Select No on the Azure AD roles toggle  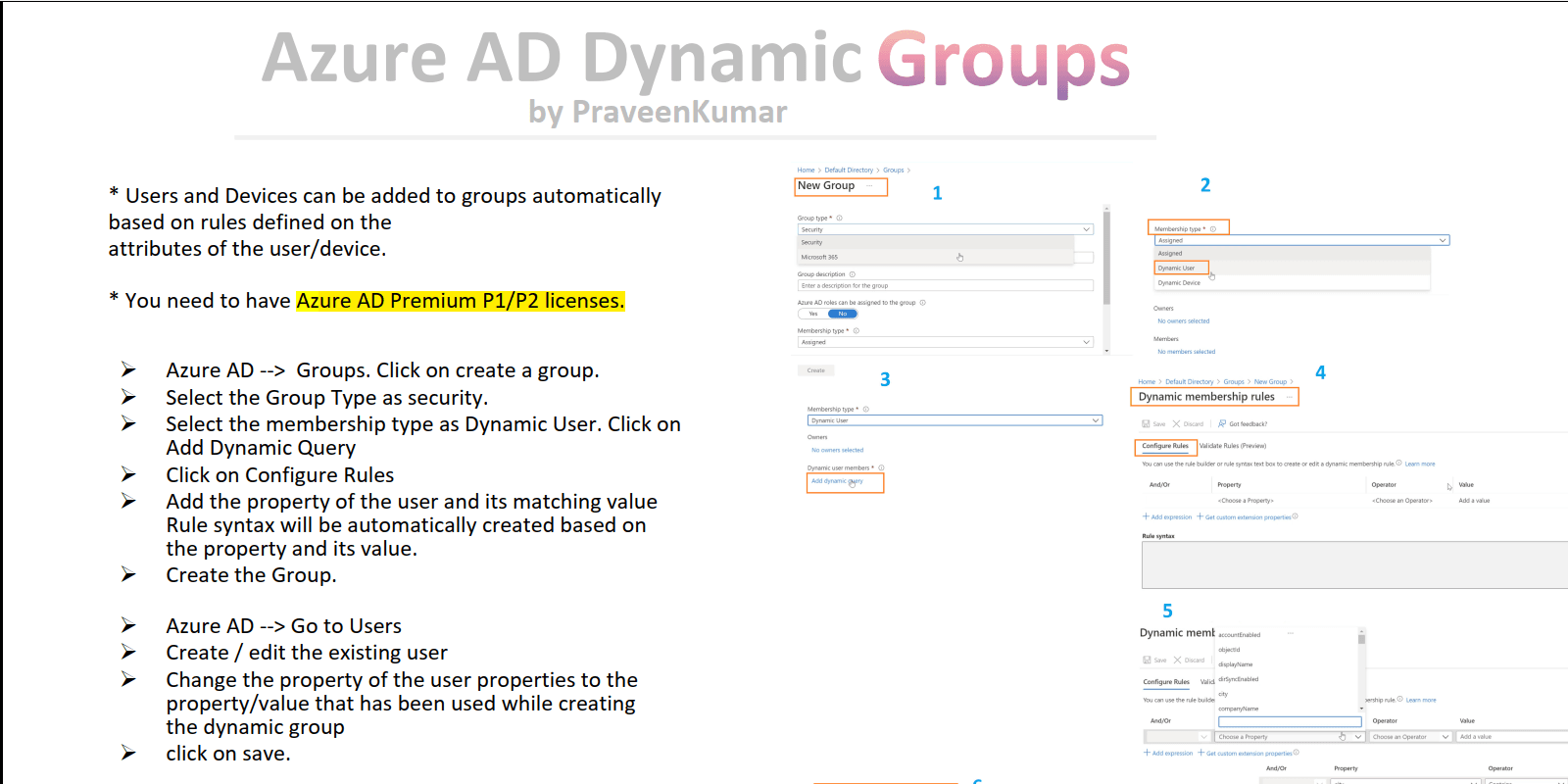pos(843,314)
